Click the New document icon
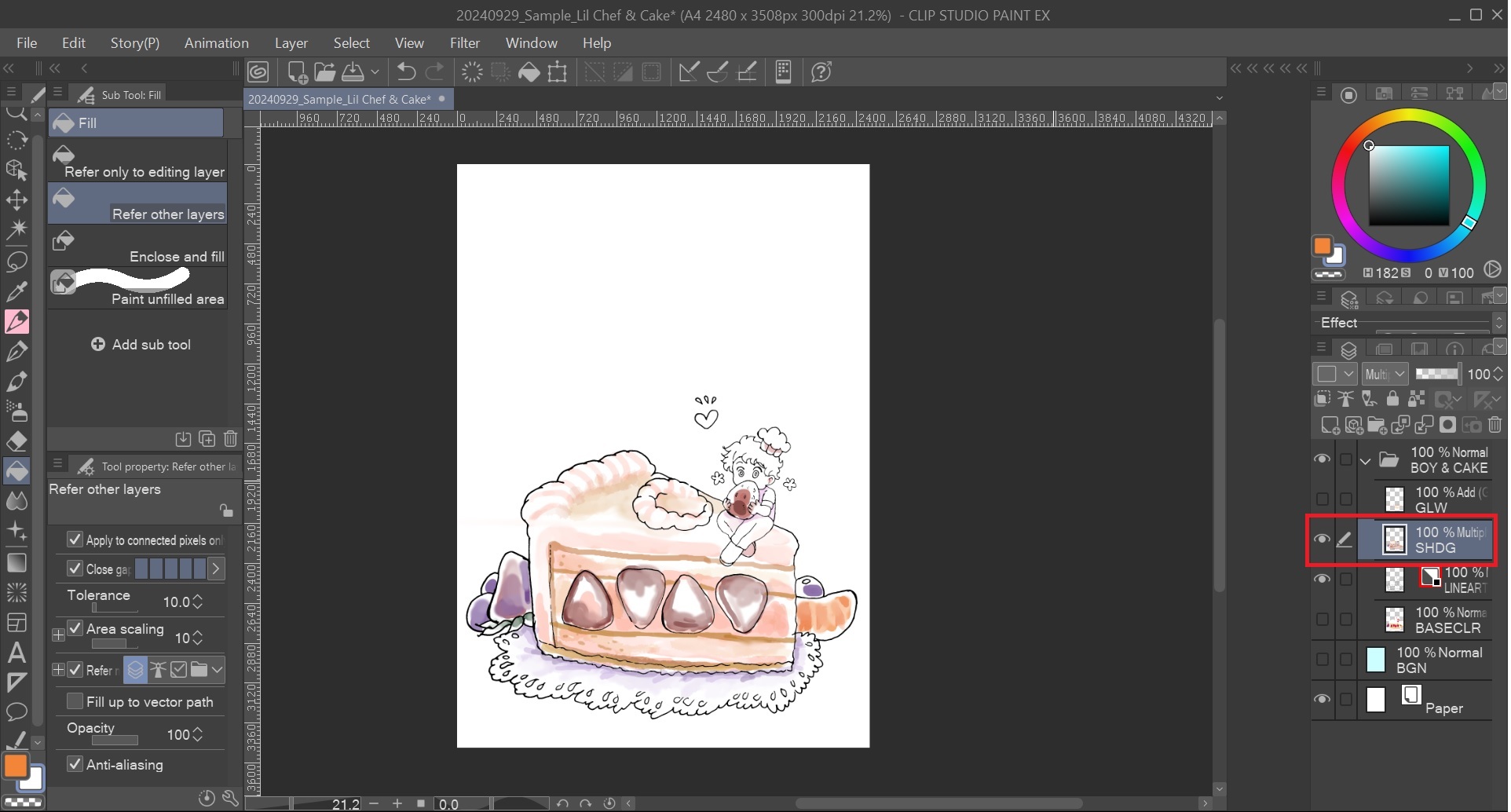This screenshot has height=812, width=1511. 297,72
